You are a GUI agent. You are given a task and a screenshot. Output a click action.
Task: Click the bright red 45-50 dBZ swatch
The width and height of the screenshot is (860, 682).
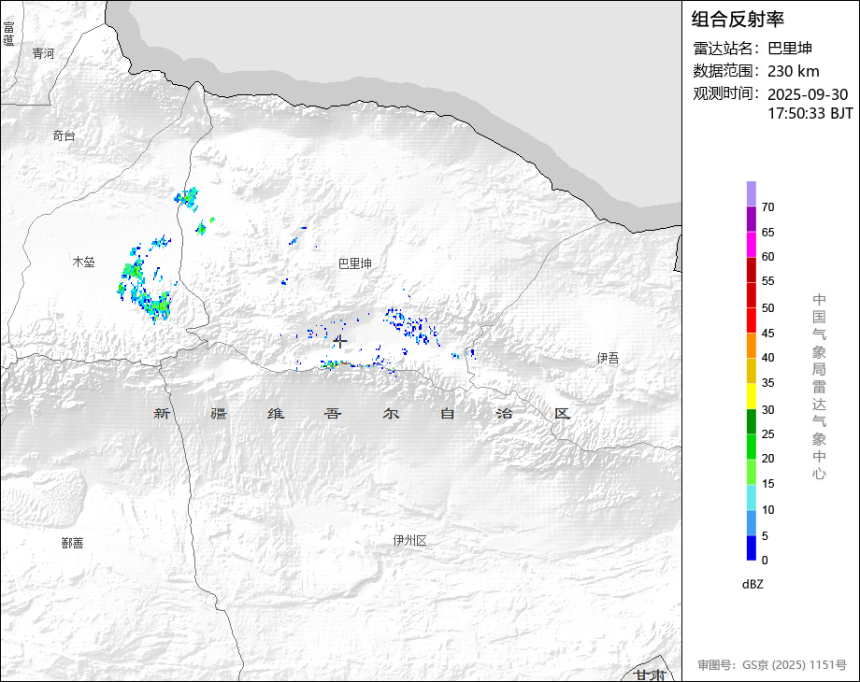[x=751, y=320]
